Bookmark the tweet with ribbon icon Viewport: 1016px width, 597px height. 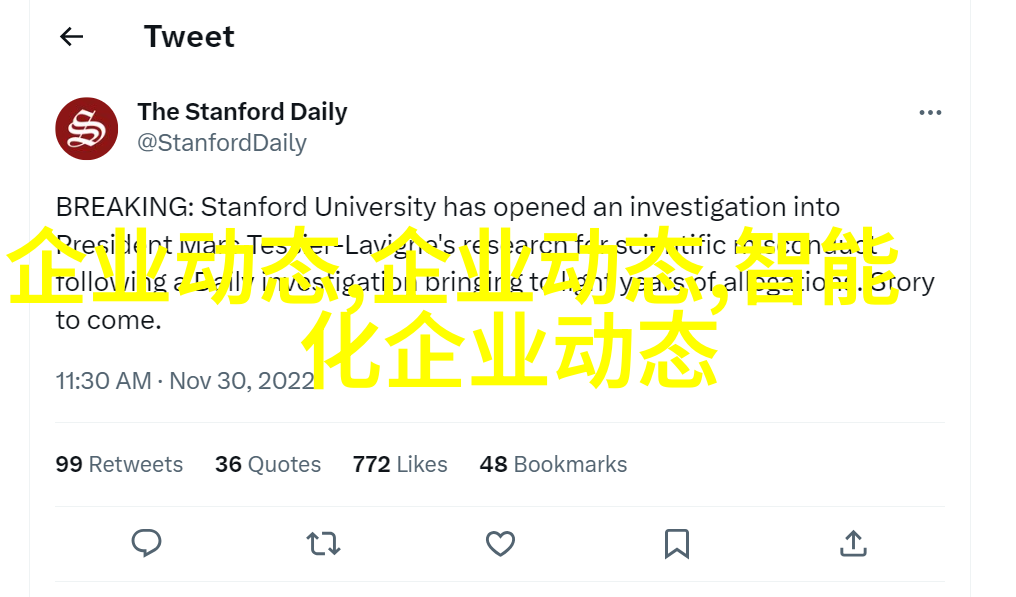point(676,544)
